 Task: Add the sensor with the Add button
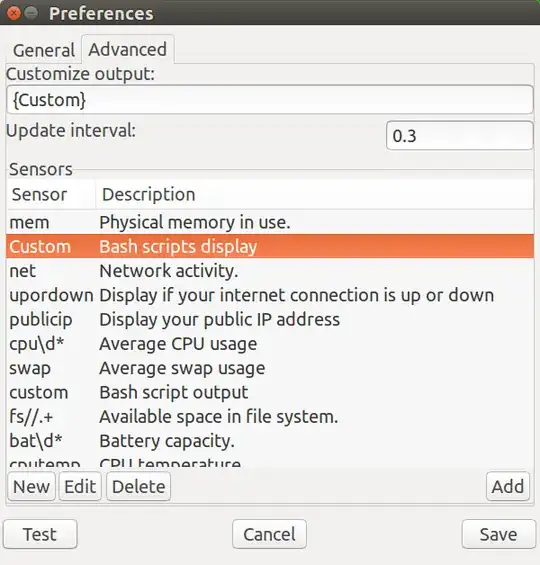click(508, 486)
